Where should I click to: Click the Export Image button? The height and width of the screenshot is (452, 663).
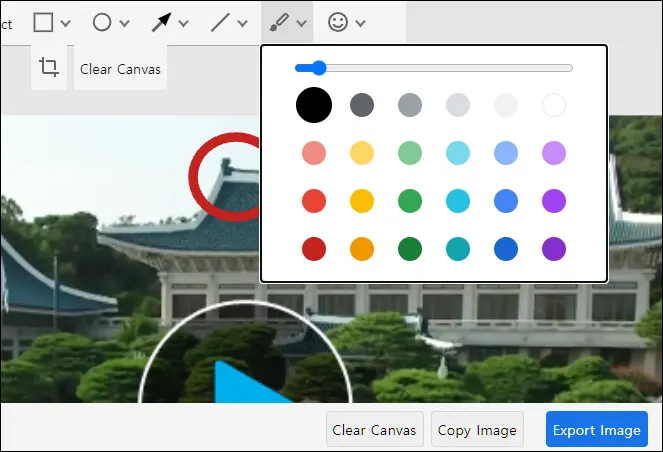coord(597,429)
